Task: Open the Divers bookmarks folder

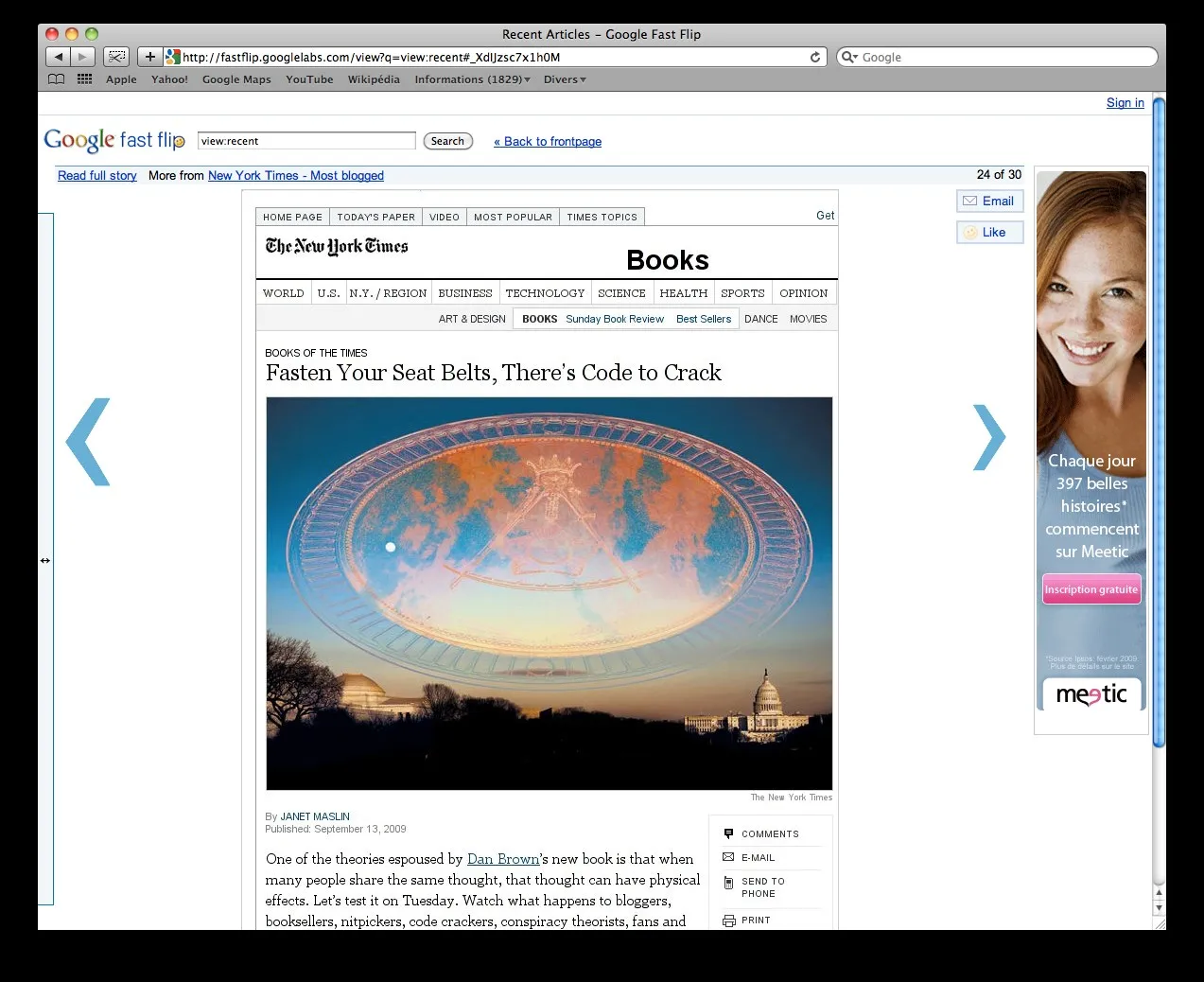Action: tap(565, 79)
